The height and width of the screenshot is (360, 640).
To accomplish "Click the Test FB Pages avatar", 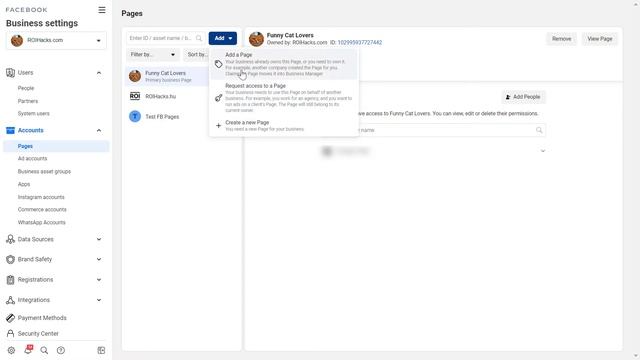I will coord(135,116).
